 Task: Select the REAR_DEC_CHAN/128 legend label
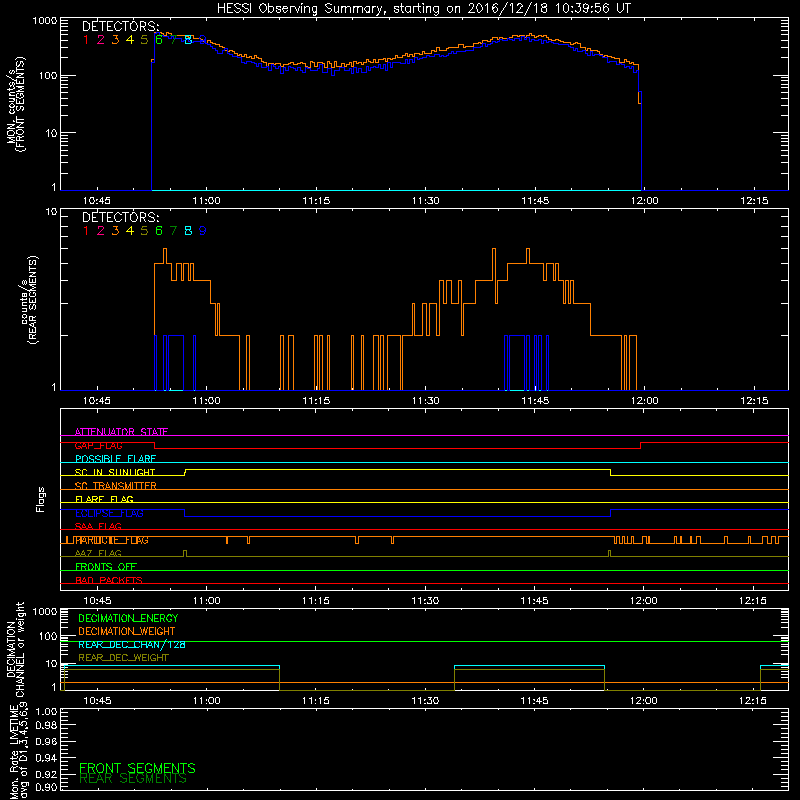132,645
